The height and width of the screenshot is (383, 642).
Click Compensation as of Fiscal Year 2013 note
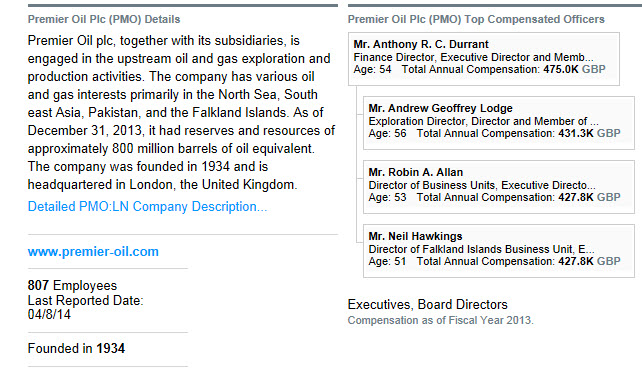441,320
